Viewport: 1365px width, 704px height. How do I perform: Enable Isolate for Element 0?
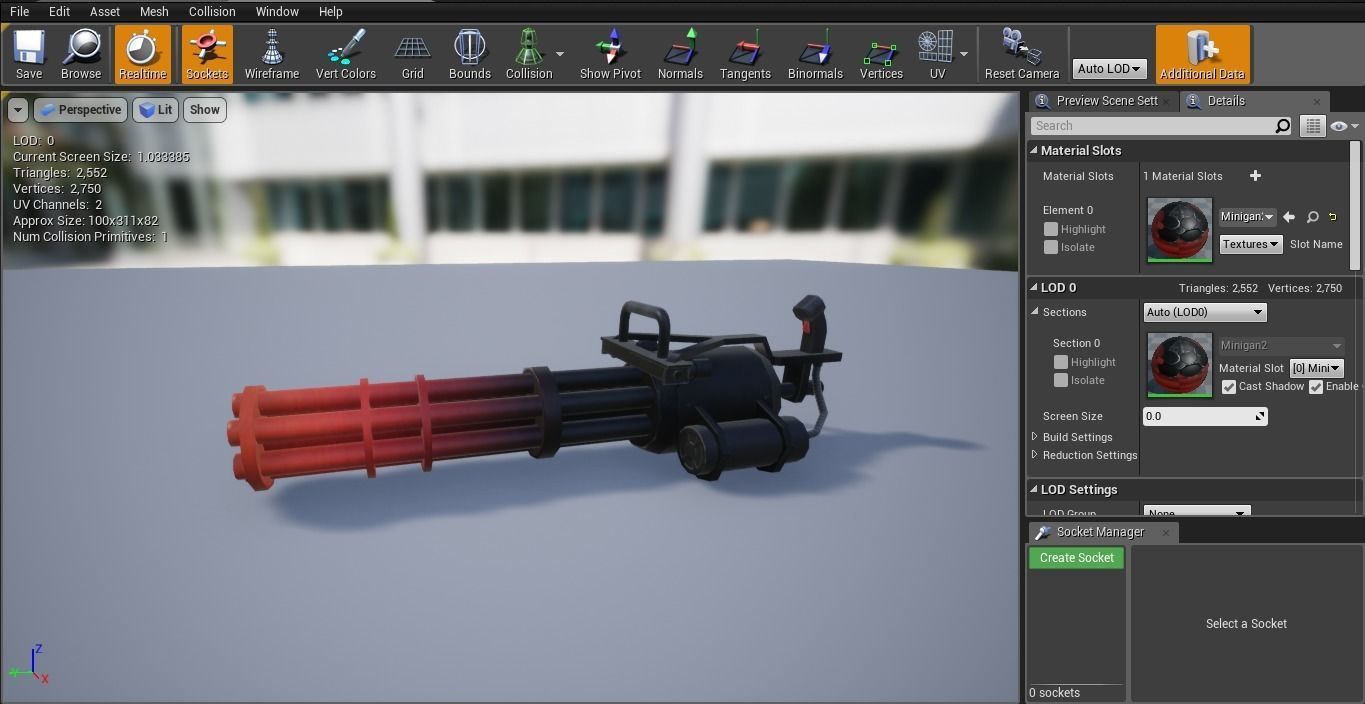point(1051,247)
